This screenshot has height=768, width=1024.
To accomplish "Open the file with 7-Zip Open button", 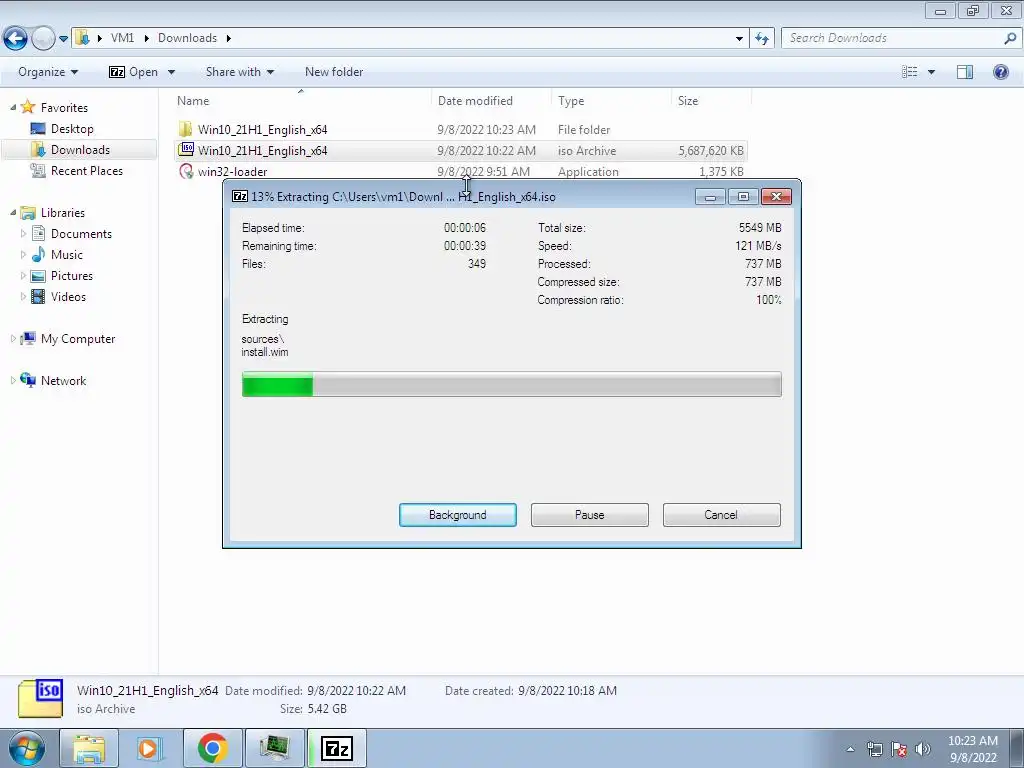I will coord(133,72).
